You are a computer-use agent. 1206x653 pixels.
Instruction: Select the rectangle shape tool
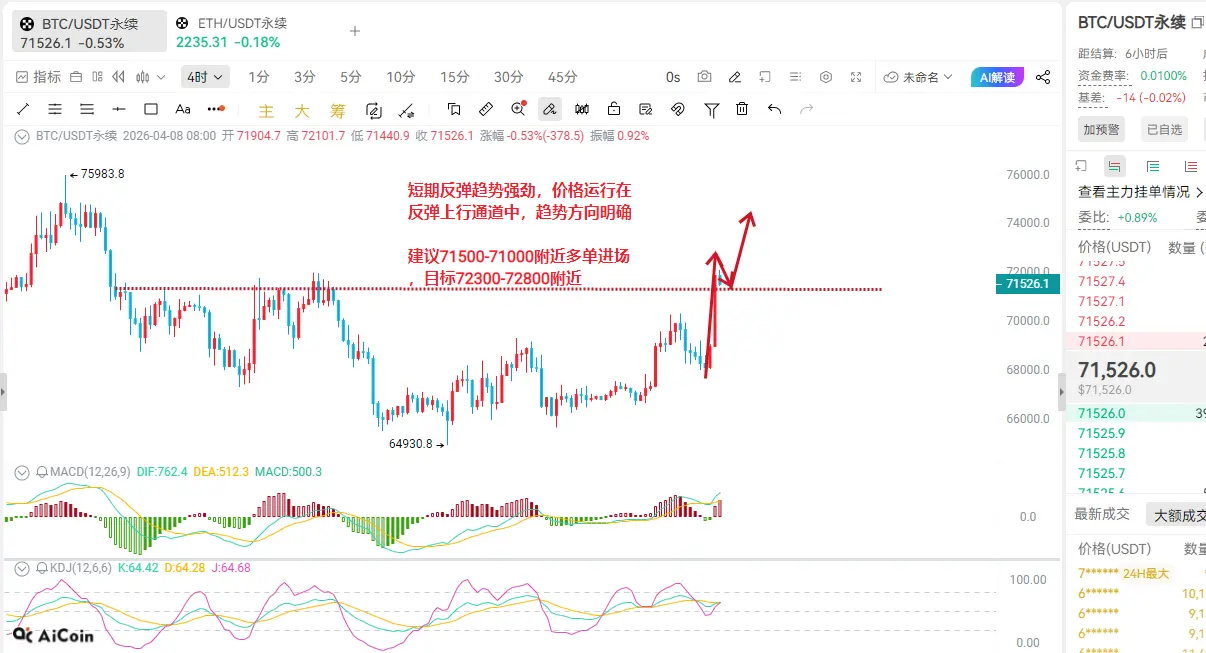click(x=151, y=109)
